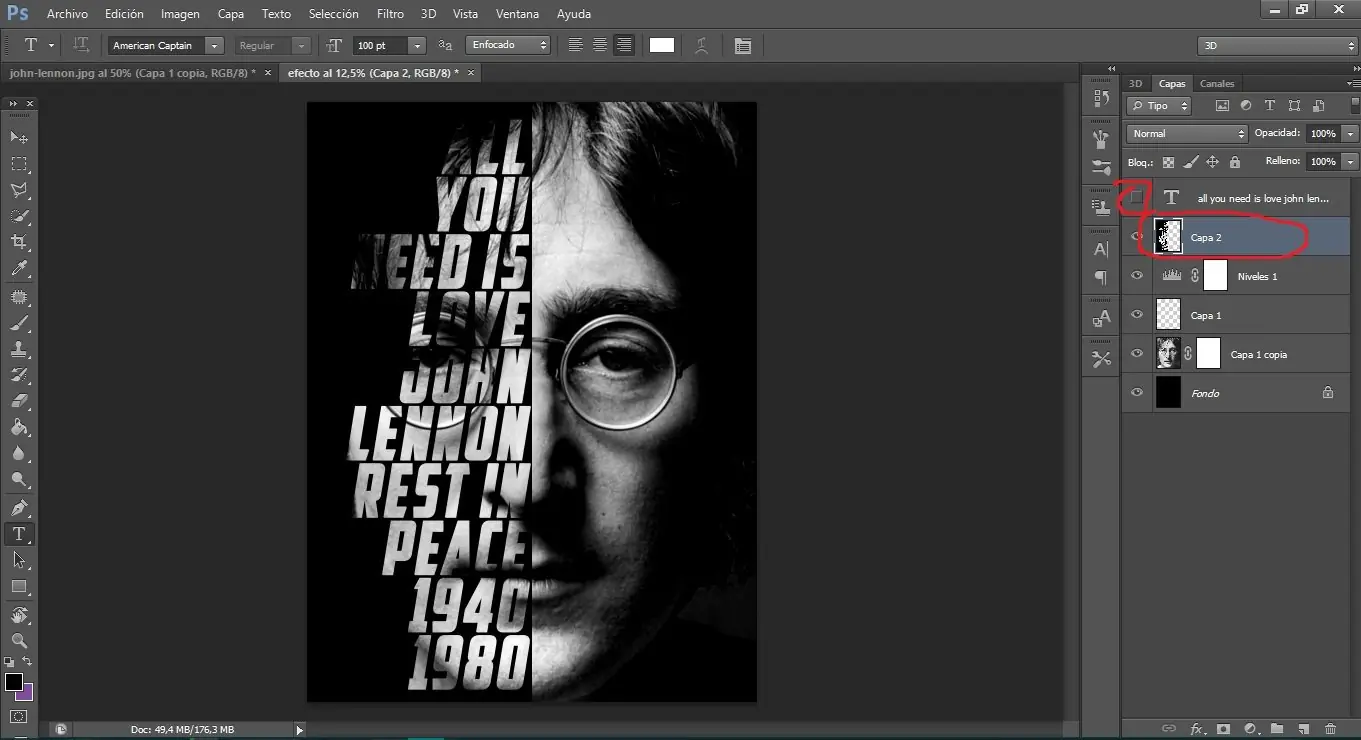Viewport: 1361px width, 740px height.
Task: Select the Lasso tool
Action: (x=18, y=190)
